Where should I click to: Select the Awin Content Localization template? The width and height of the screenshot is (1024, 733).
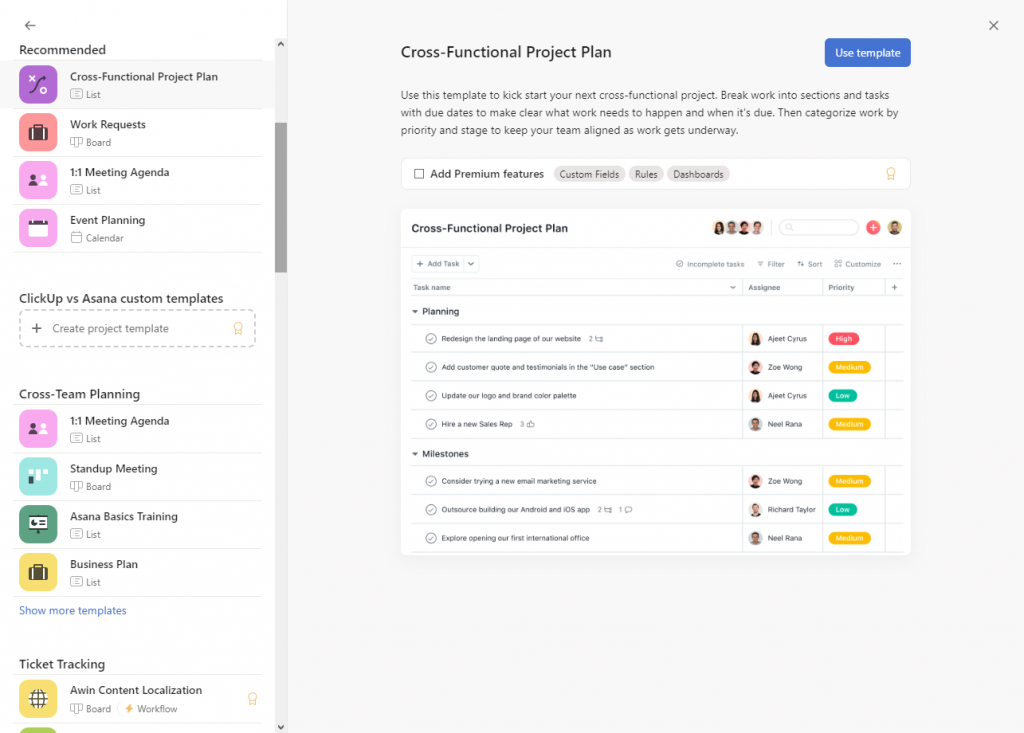coord(138,698)
